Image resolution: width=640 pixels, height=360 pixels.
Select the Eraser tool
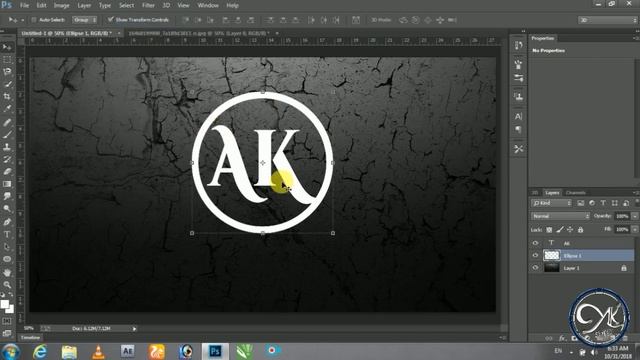(x=7, y=171)
